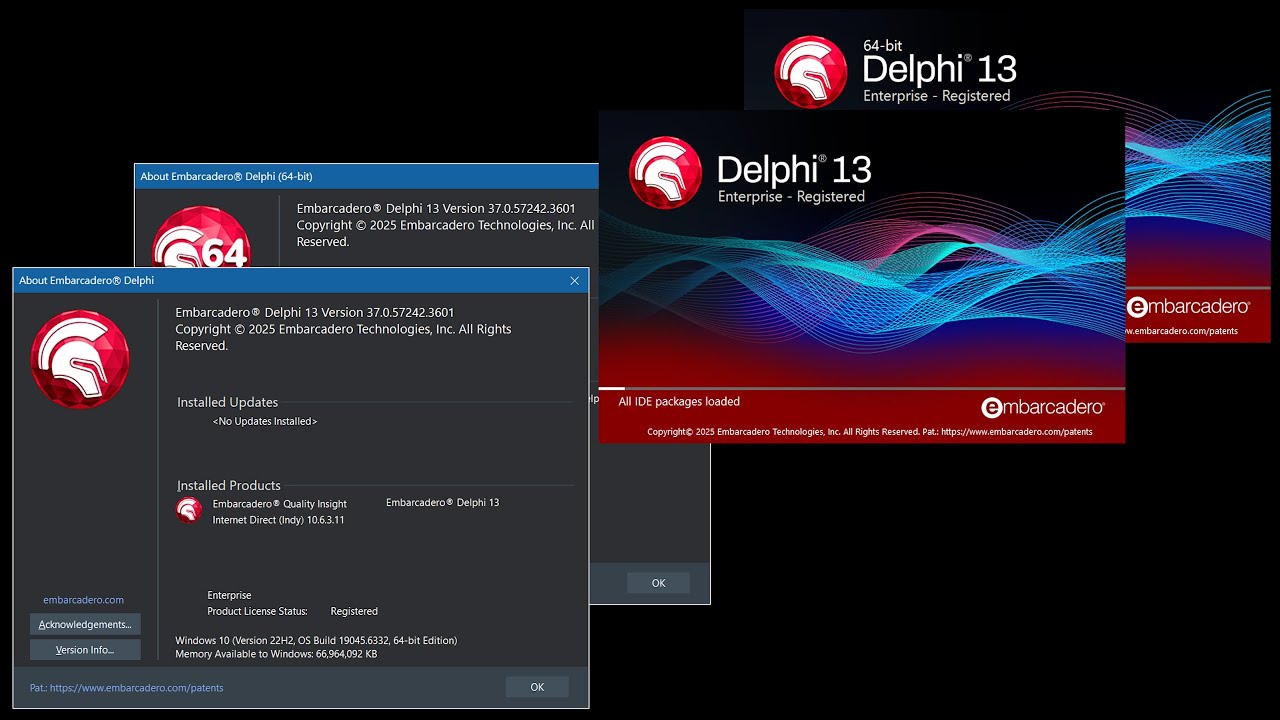Click the red 64 logo in the 64-bit About dialog
This screenshot has height=720, width=1280.
tap(201, 238)
